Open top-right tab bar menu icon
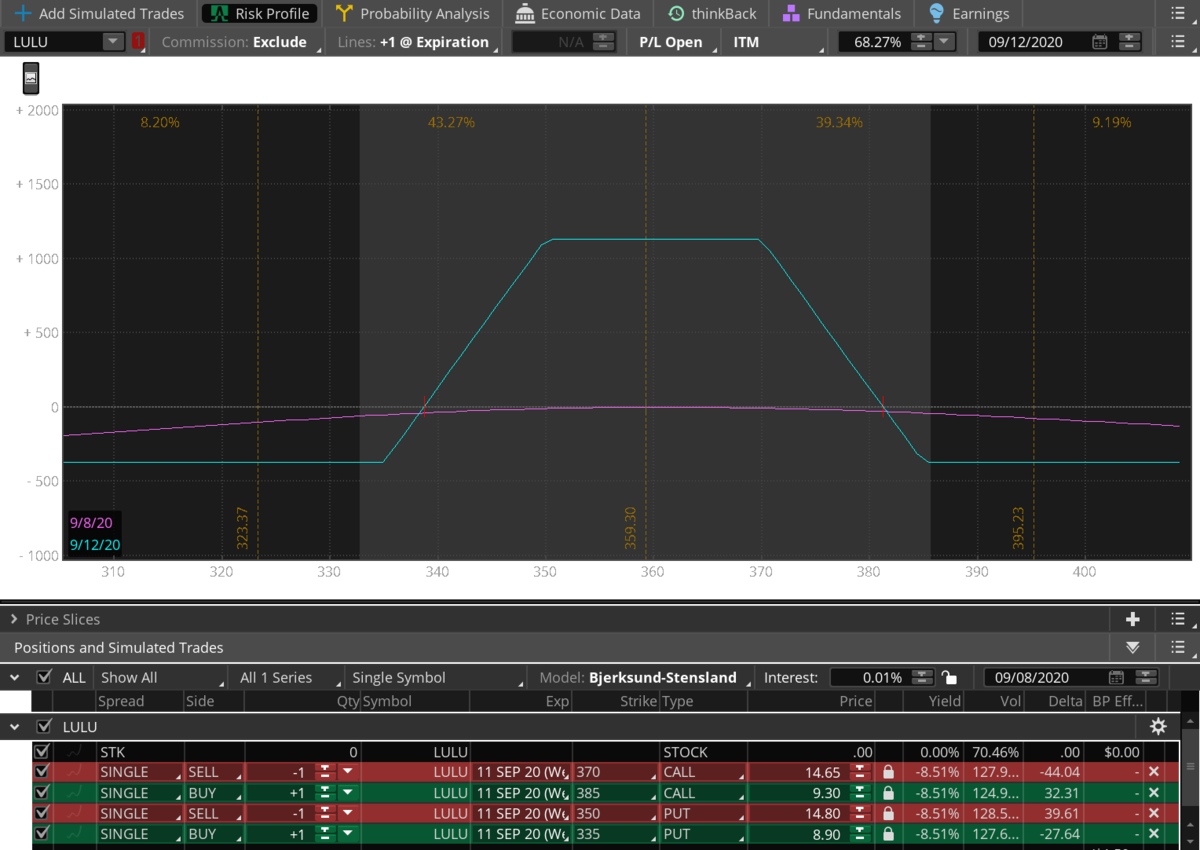The width and height of the screenshot is (1200, 850). tap(1178, 14)
